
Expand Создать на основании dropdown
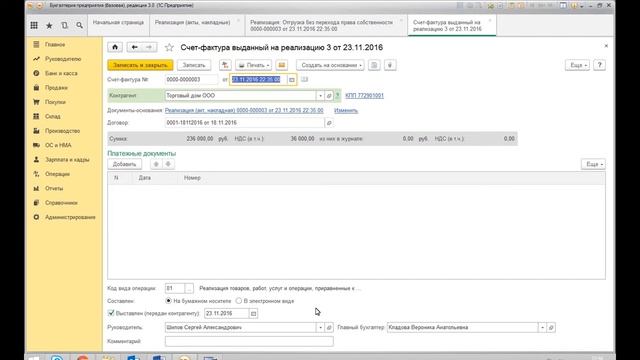point(331,65)
